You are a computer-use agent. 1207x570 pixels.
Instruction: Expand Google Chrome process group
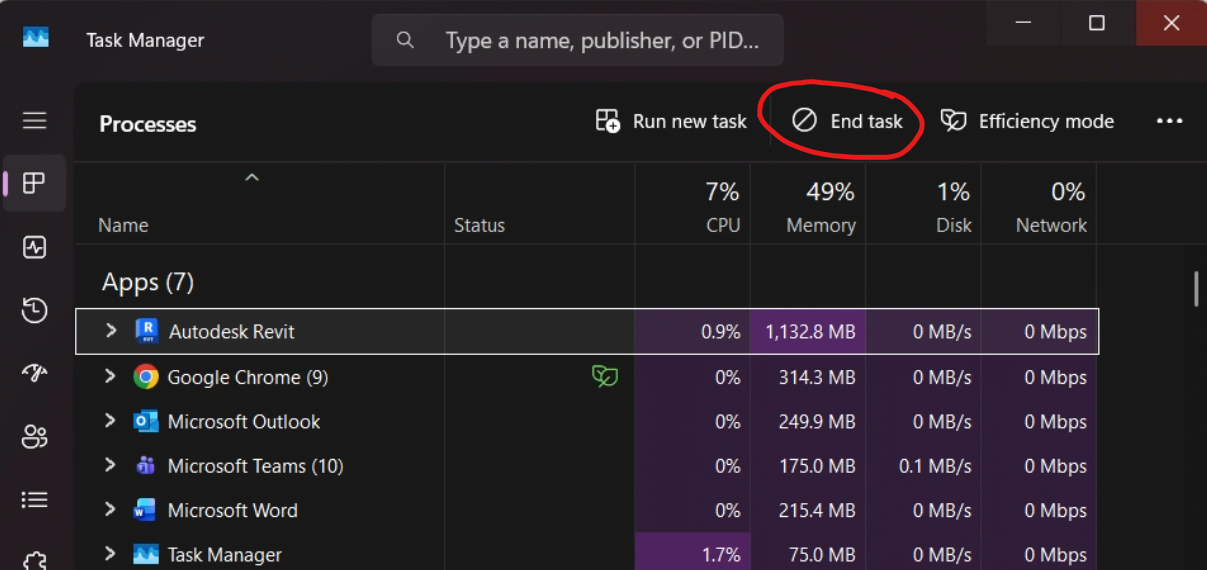click(x=111, y=377)
